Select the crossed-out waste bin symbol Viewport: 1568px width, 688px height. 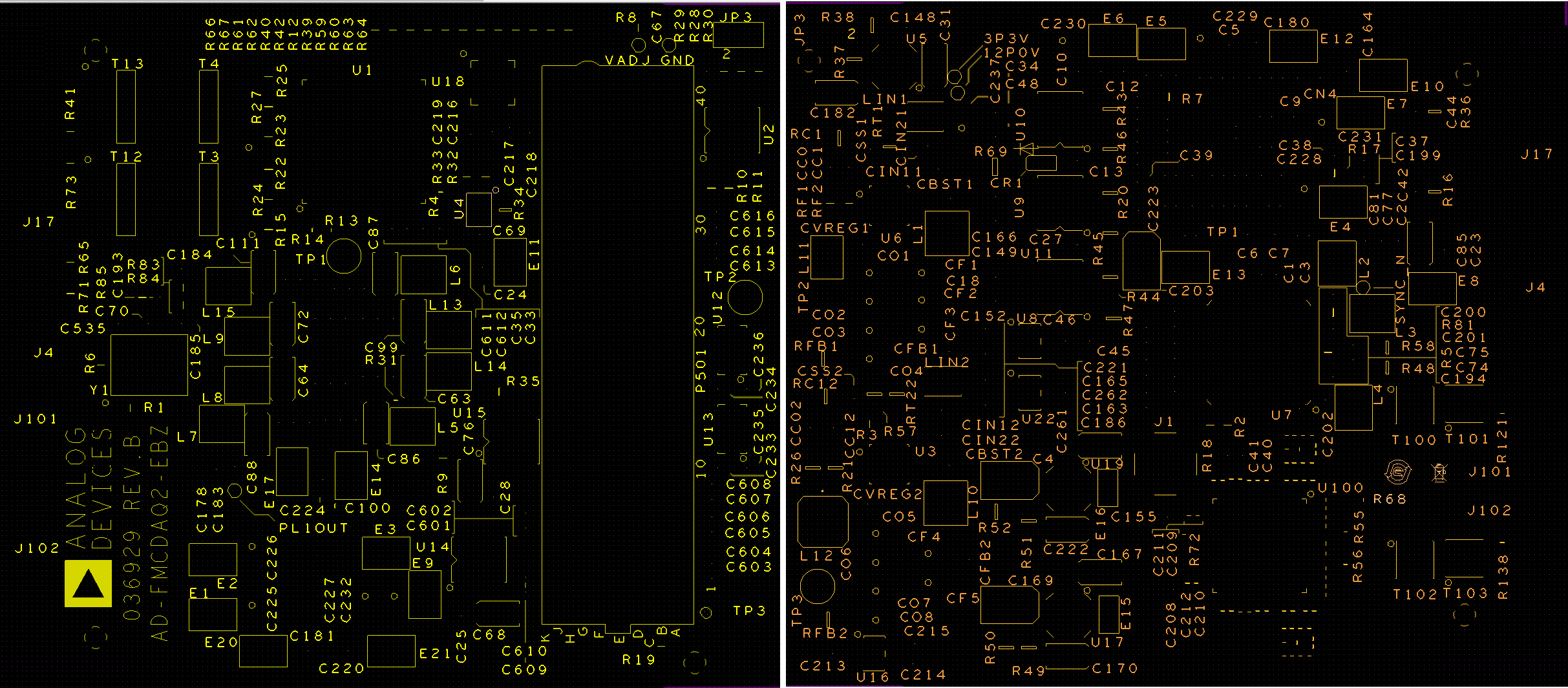coord(1439,473)
